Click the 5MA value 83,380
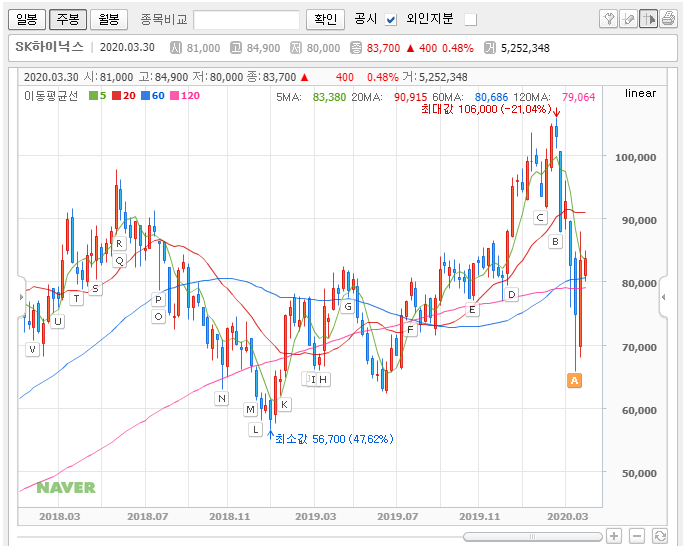This screenshot has height=546, width=691. tap(329, 97)
